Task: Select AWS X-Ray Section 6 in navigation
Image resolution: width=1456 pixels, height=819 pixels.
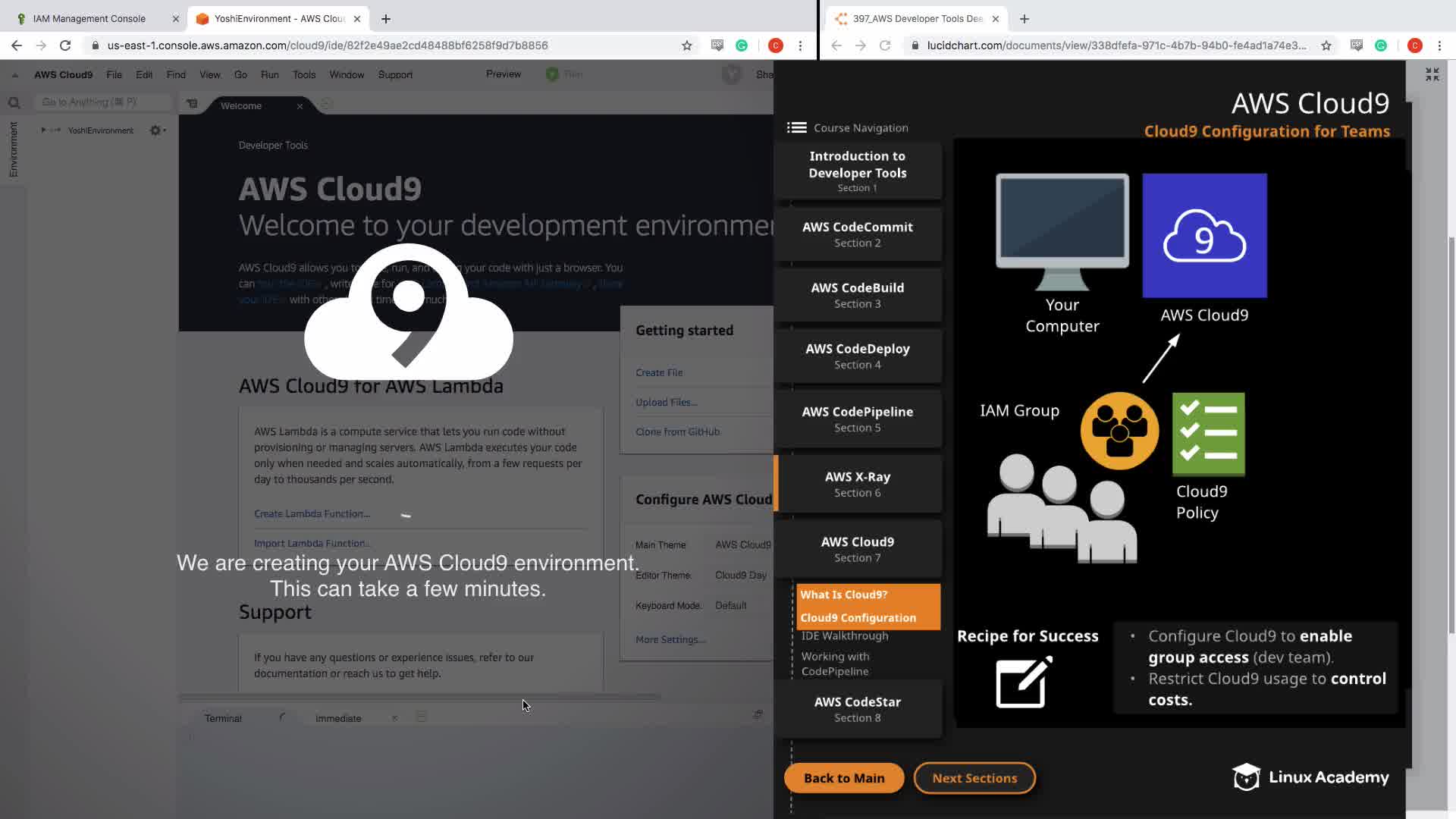Action: pos(858,484)
